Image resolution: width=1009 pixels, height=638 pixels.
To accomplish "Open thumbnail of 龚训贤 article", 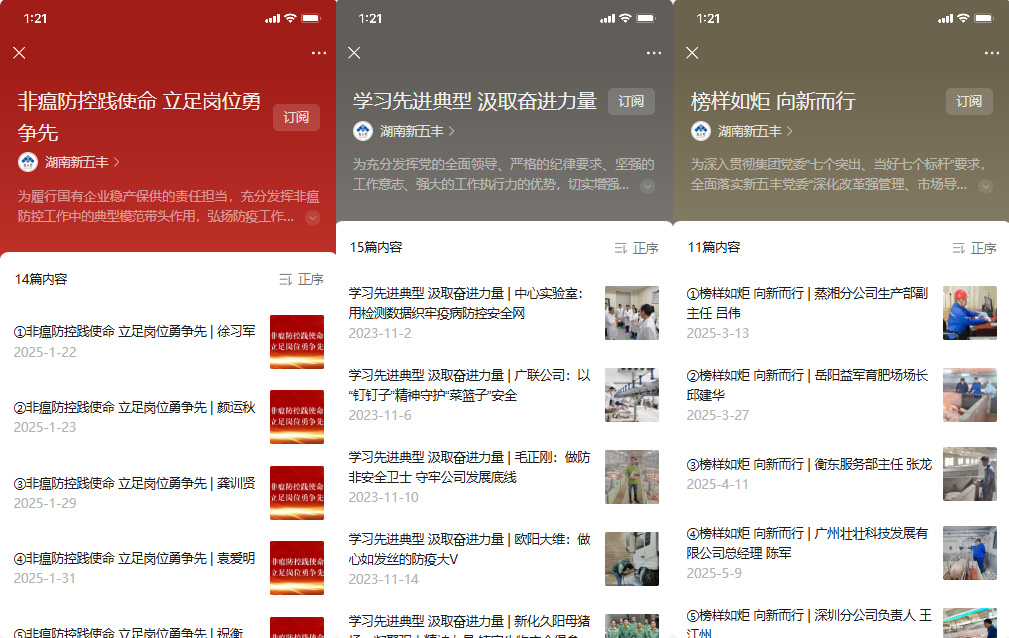I will [297, 493].
